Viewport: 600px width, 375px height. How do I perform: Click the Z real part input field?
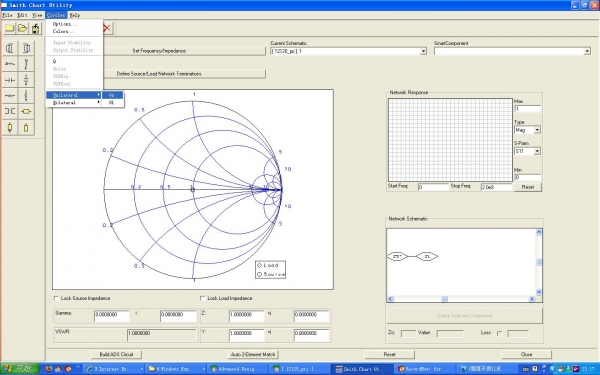coord(246,315)
